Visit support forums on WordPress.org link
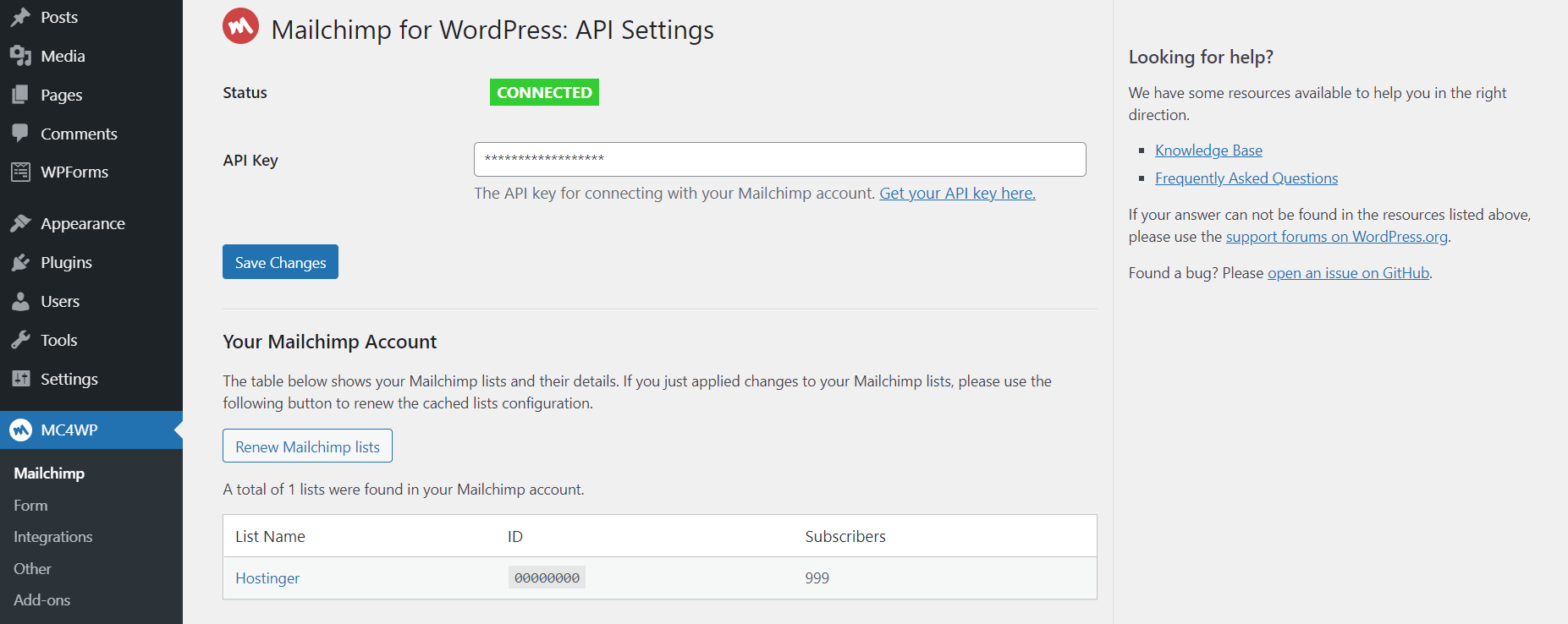The height and width of the screenshot is (624, 1568). click(x=1336, y=237)
